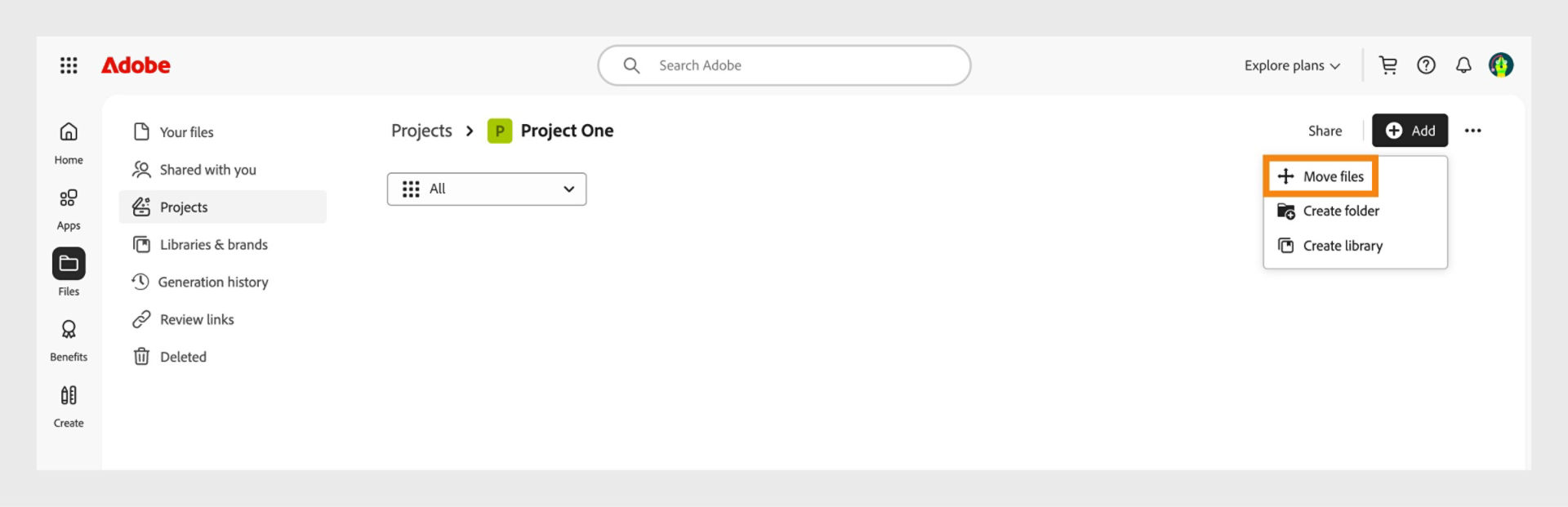Expand the All files type dropdown

486,189
